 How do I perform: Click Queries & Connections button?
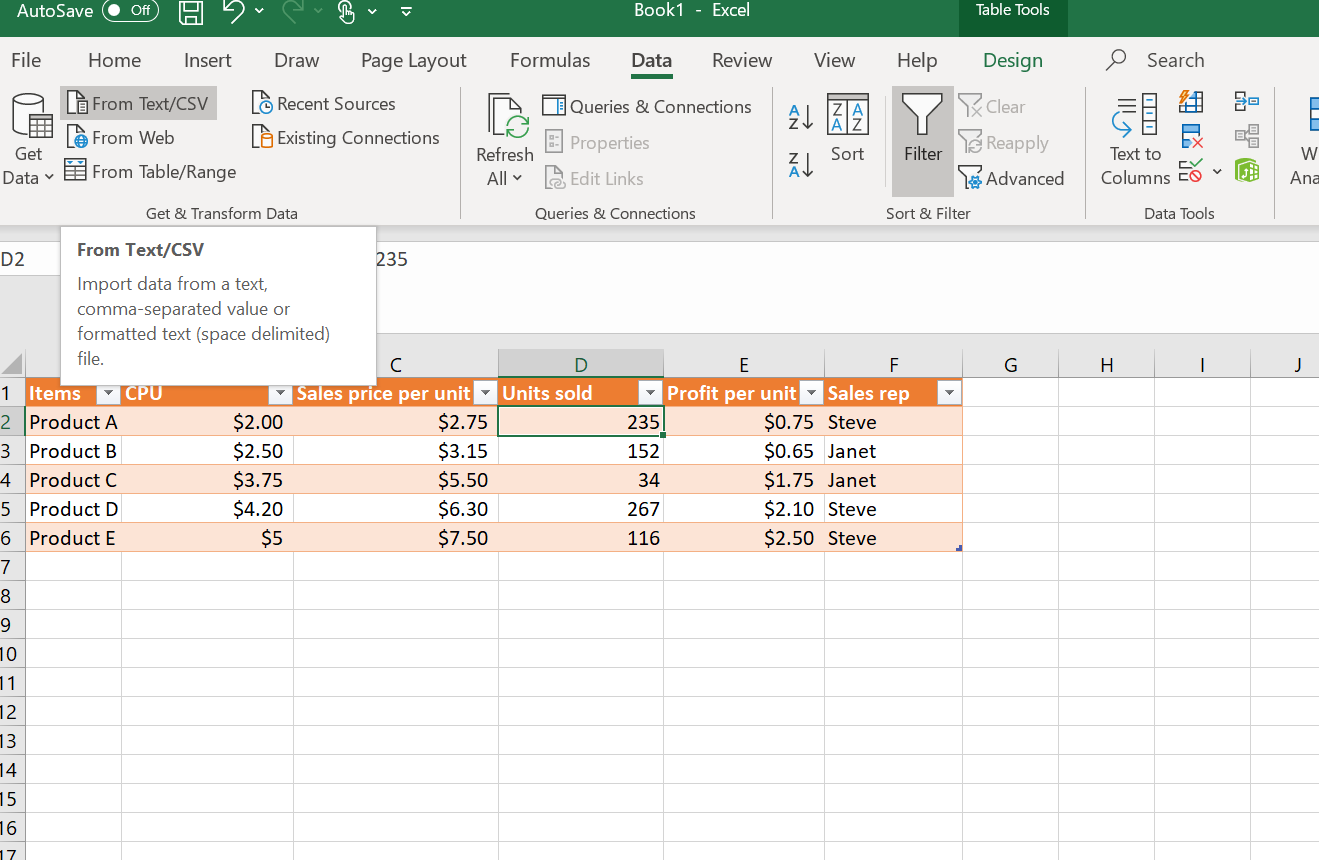[x=647, y=107]
